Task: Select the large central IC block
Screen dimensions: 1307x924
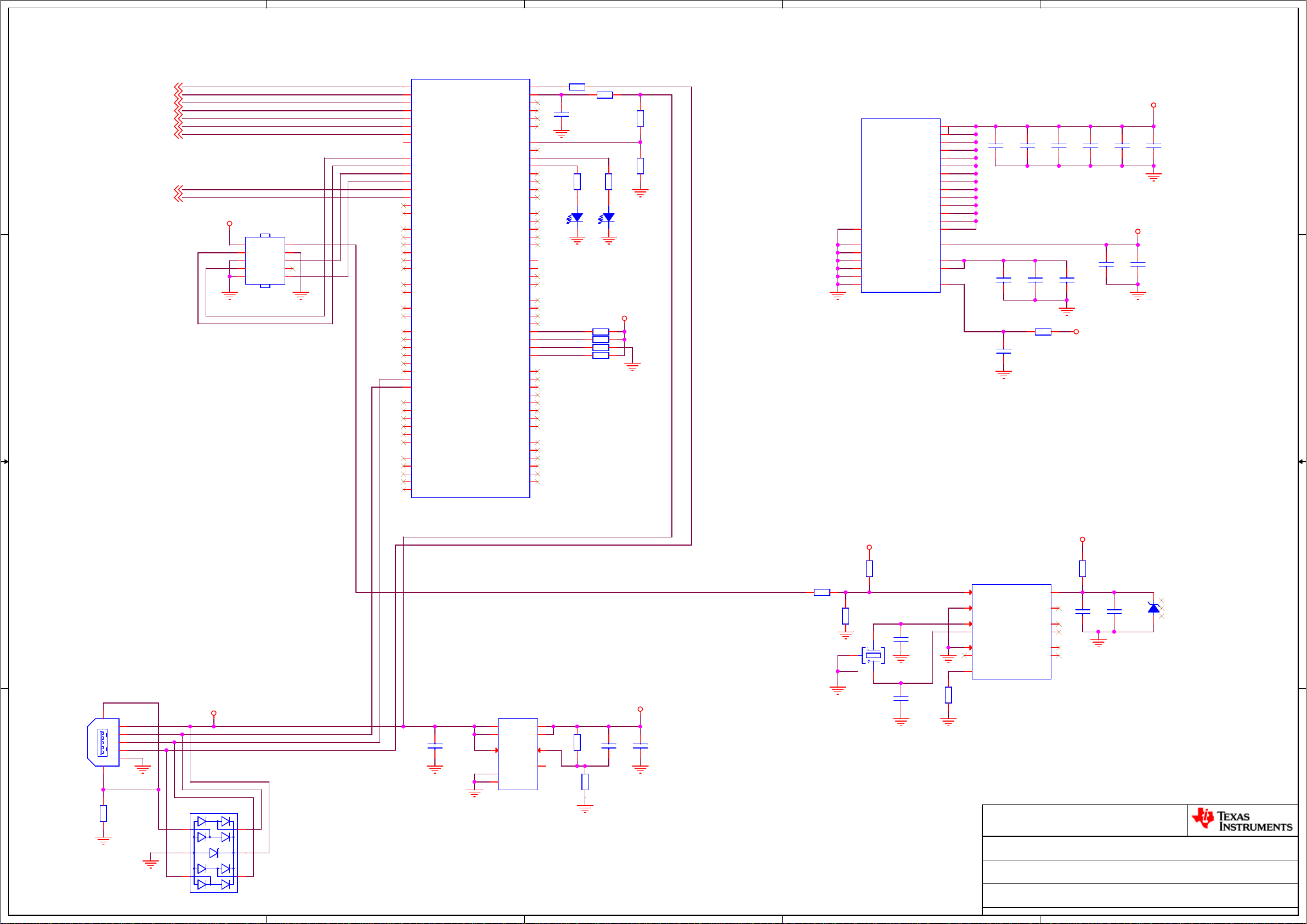Action: pos(470,288)
